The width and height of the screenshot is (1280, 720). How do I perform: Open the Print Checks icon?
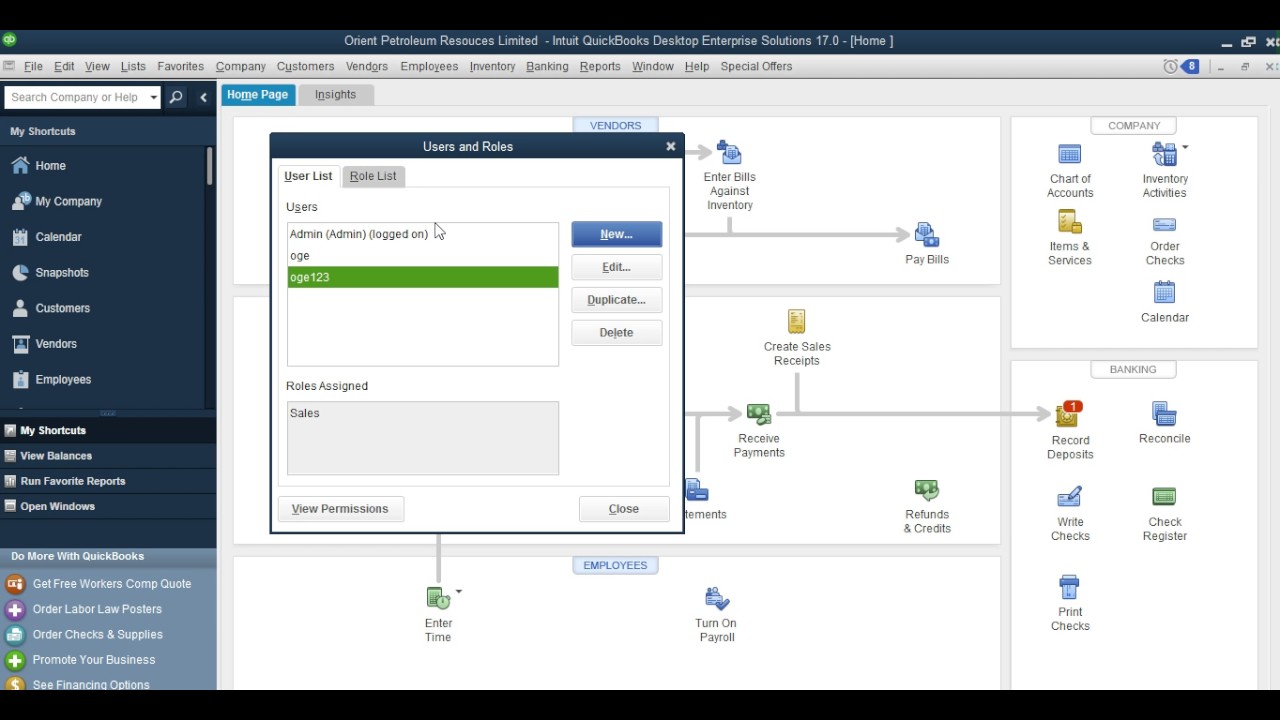[x=1069, y=587]
